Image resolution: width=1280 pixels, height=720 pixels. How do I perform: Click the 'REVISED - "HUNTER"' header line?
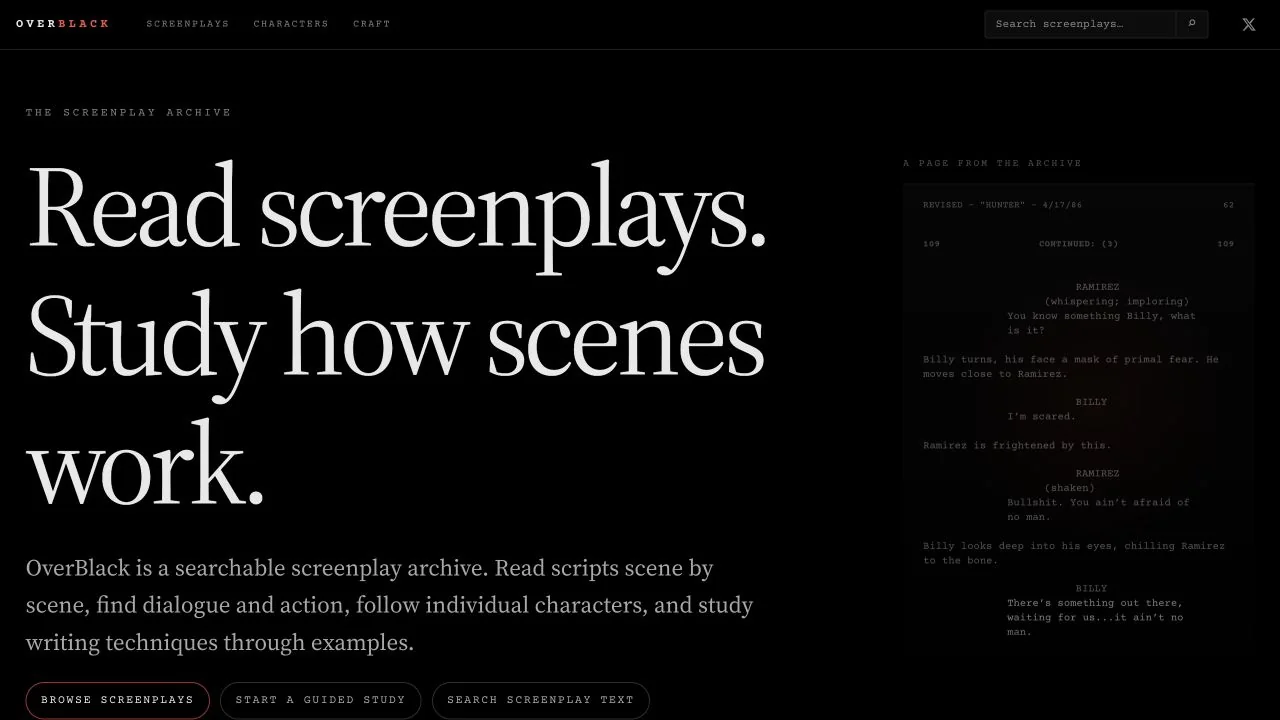pyautogui.click(x=1002, y=205)
